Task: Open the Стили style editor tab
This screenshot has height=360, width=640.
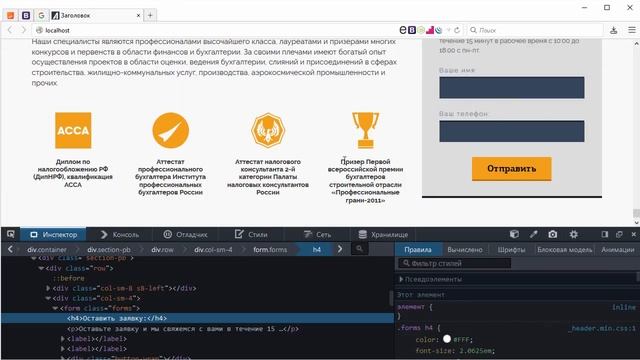Action: (x=251, y=235)
